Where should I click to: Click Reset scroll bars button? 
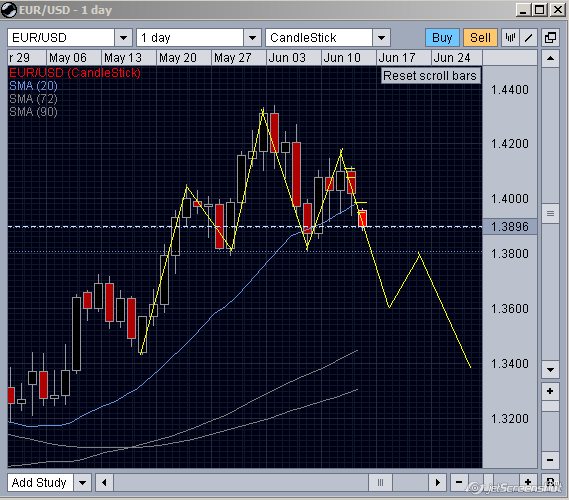[430, 75]
